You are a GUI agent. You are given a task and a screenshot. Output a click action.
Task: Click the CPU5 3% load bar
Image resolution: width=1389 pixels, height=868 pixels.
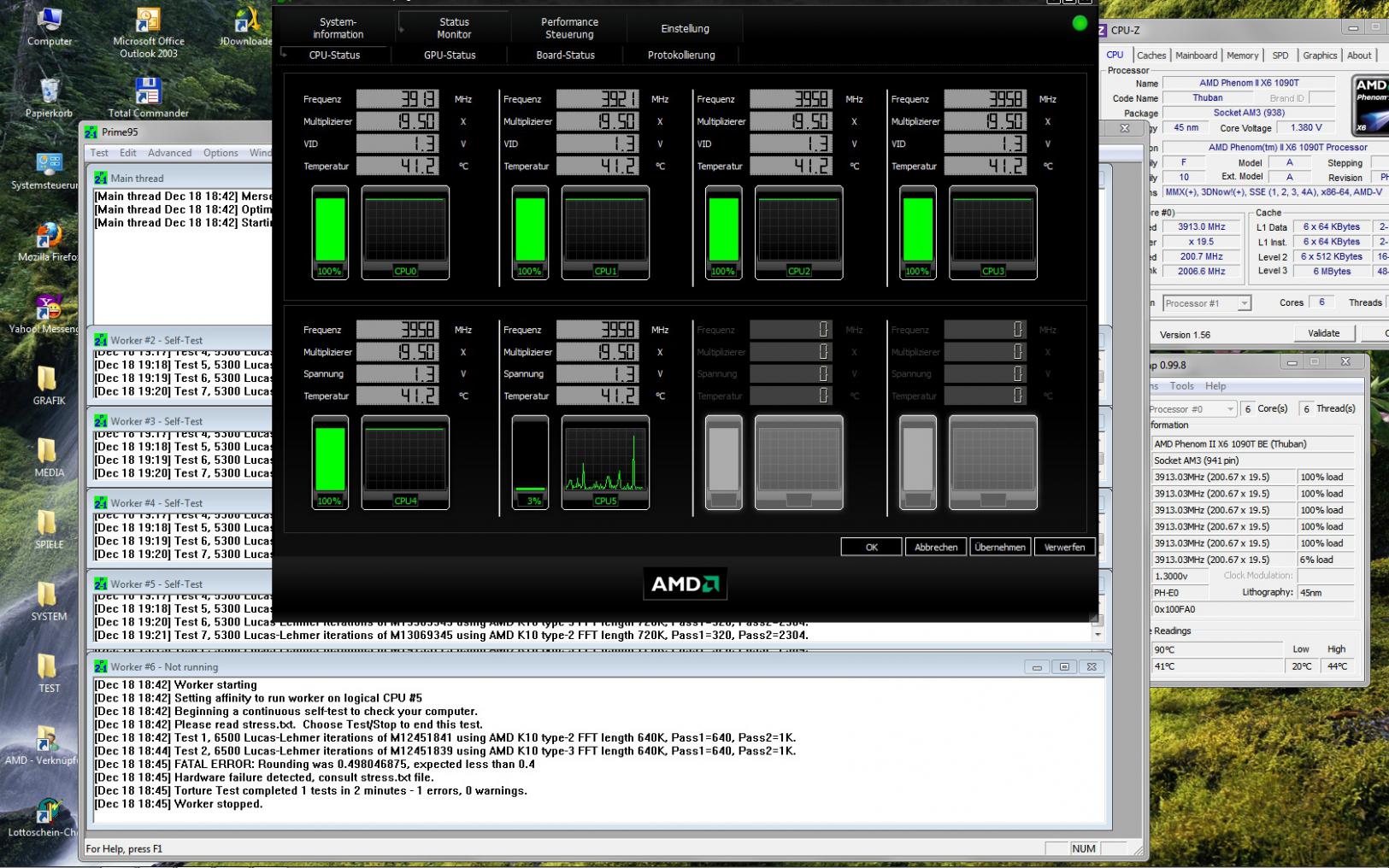(x=530, y=462)
